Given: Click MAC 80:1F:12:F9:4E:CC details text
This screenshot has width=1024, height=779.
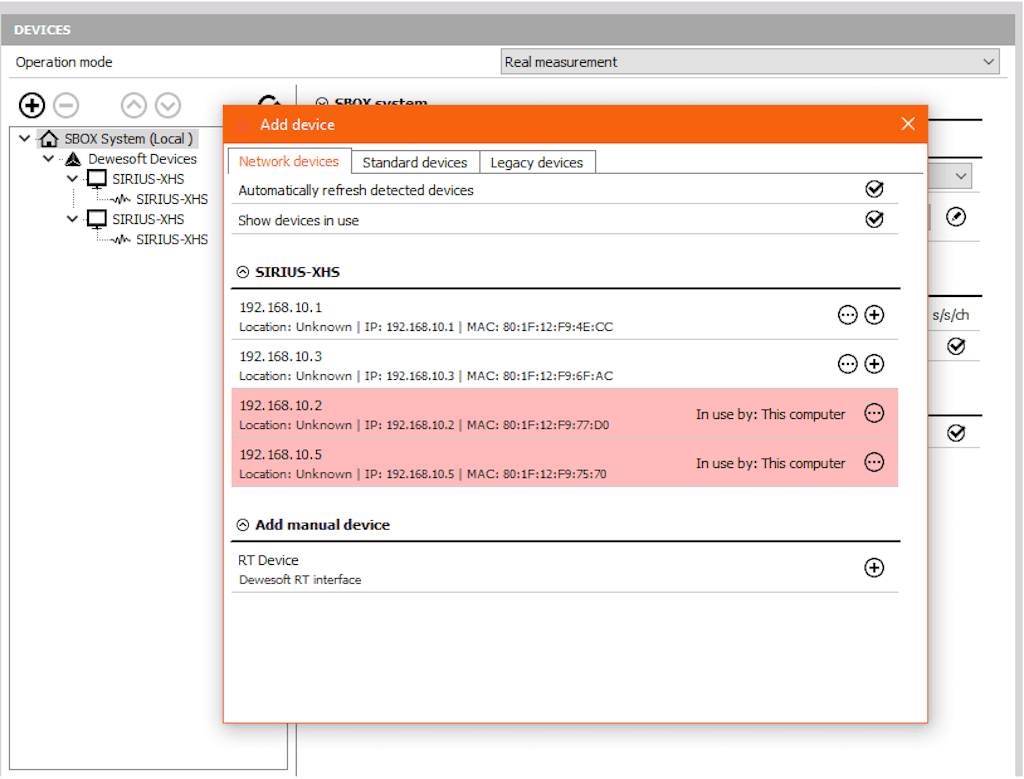Looking at the screenshot, I should (x=540, y=326).
